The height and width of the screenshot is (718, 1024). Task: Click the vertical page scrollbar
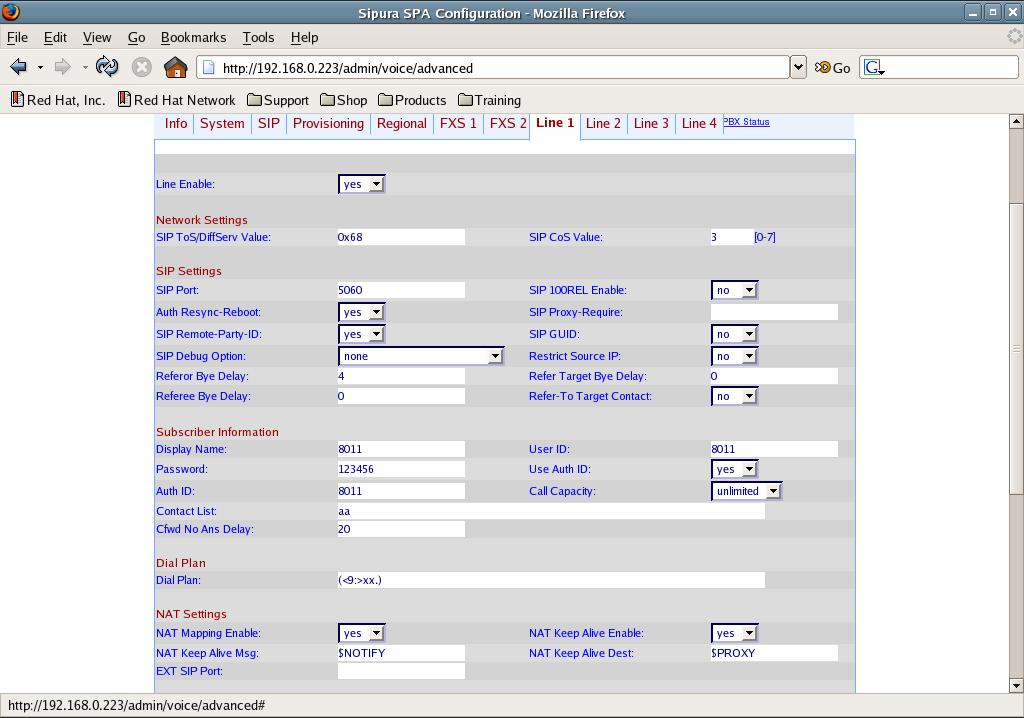pos(1016,349)
